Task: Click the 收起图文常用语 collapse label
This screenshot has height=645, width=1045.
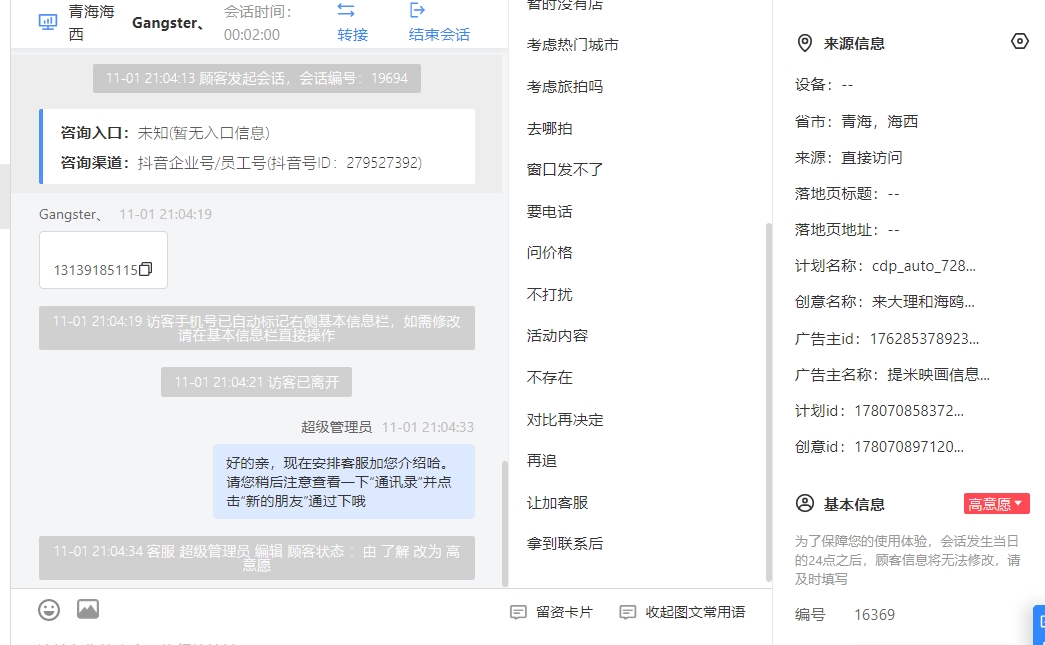Action: (x=695, y=612)
